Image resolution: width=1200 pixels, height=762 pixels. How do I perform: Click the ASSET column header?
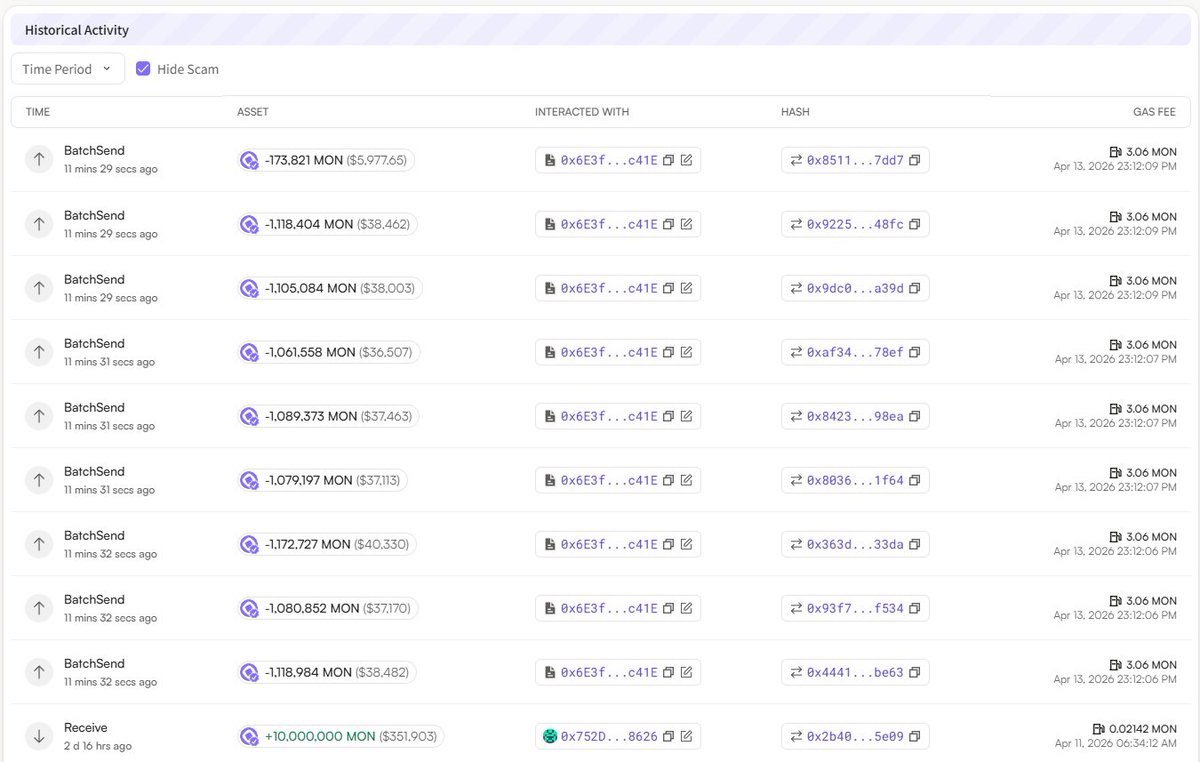253,112
